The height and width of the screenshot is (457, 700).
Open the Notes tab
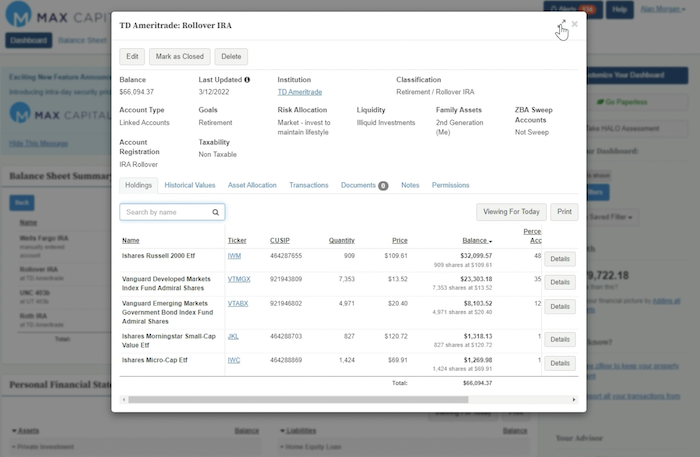(410, 185)
